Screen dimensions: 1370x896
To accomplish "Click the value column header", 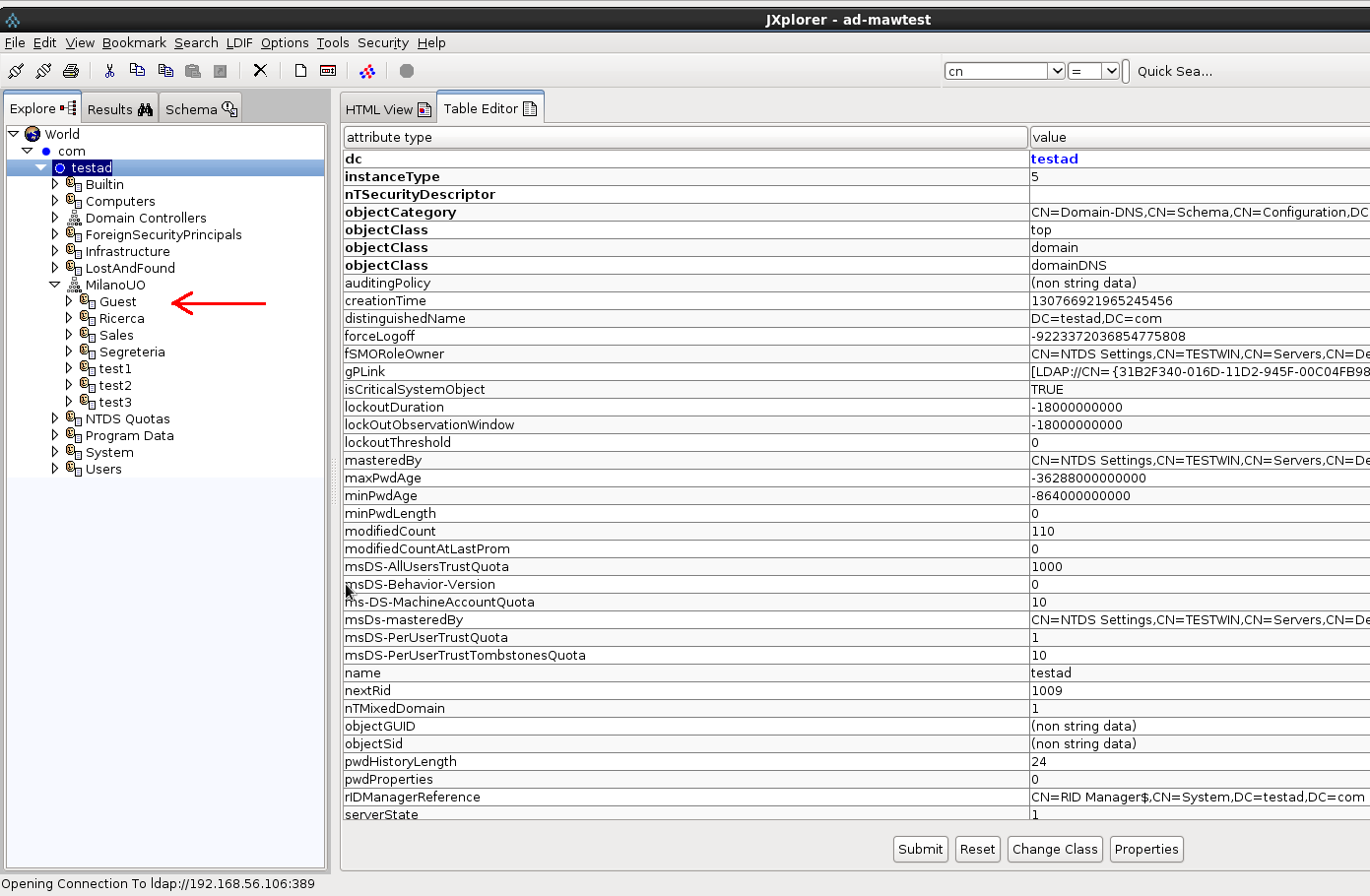I will tap(1200, 137).
